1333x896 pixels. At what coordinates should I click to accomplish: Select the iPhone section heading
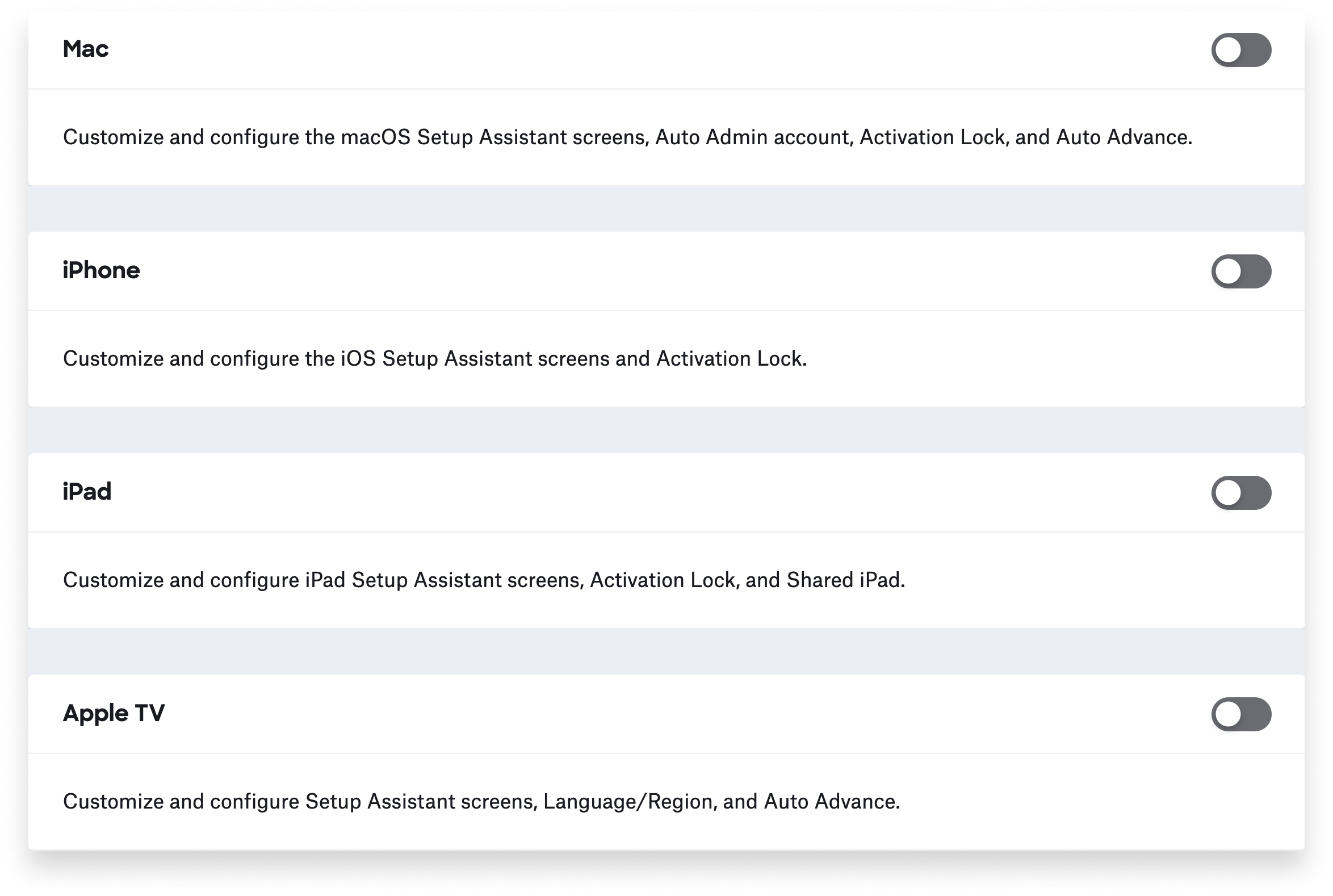101,270
